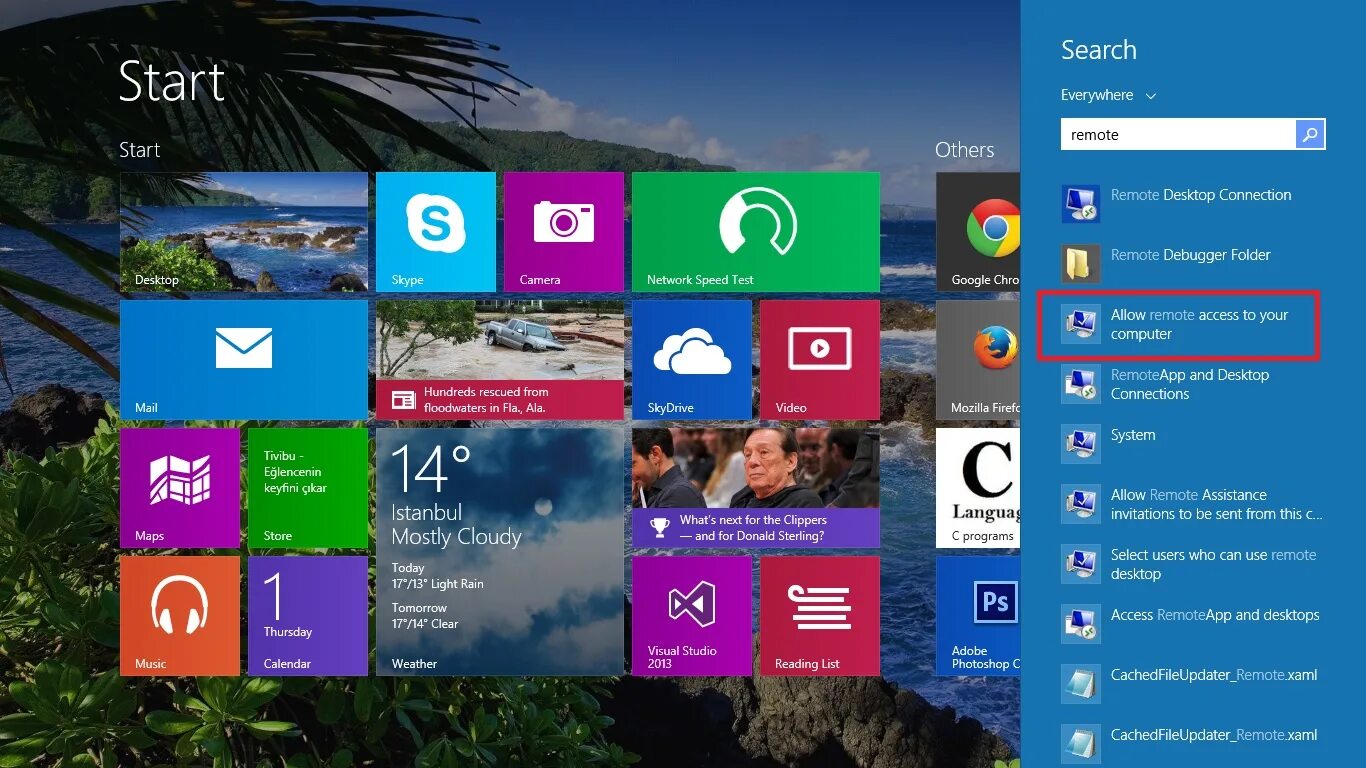1366x768 pixels.
Task: Open the Camera app tile
Action: click(x=564, y=232)
